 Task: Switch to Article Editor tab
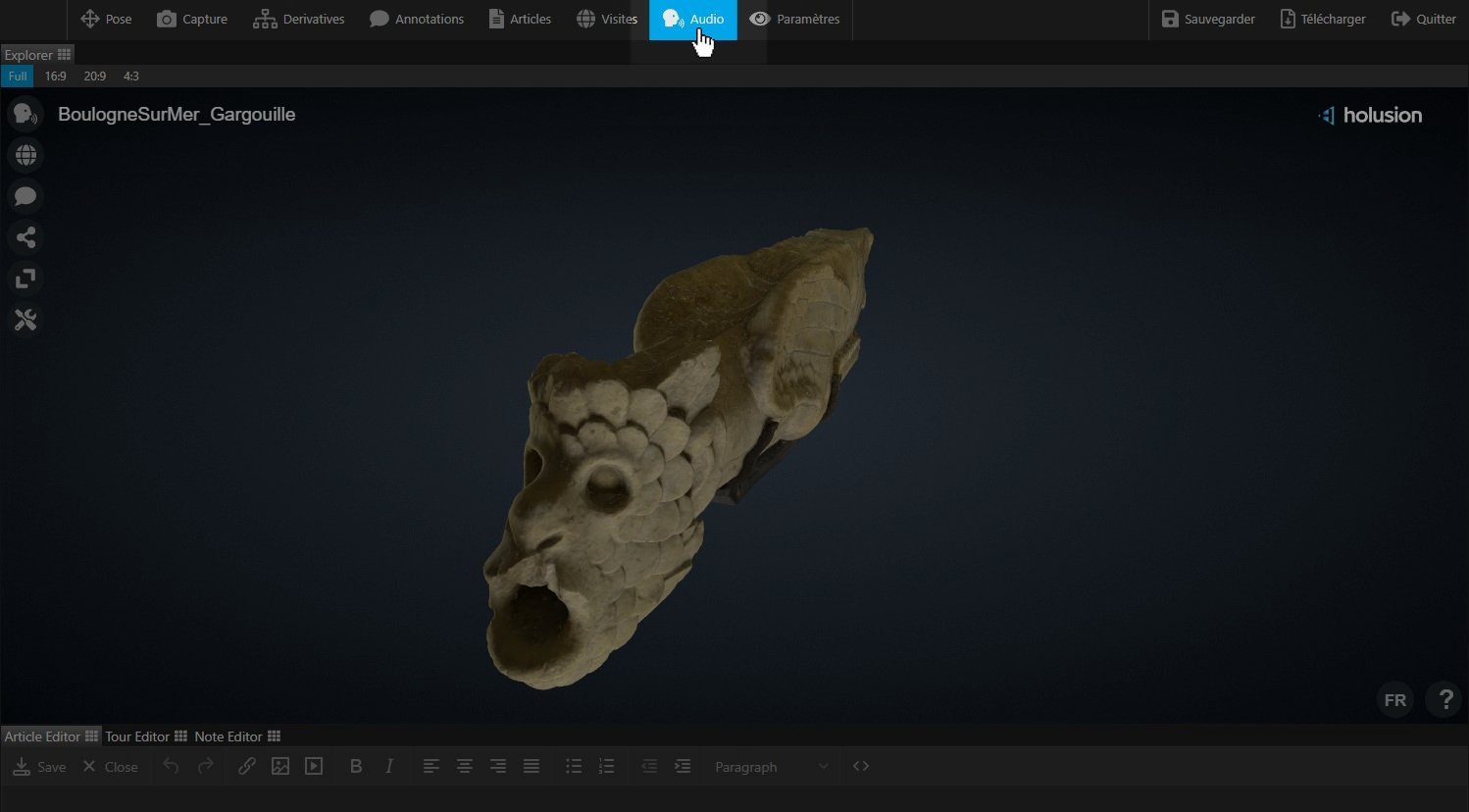coord(51,736)
